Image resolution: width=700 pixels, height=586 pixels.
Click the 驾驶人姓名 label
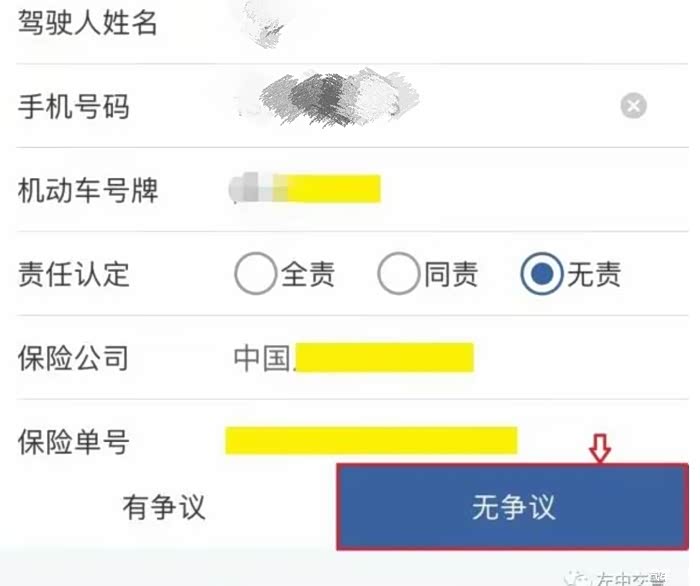point(88,22)
